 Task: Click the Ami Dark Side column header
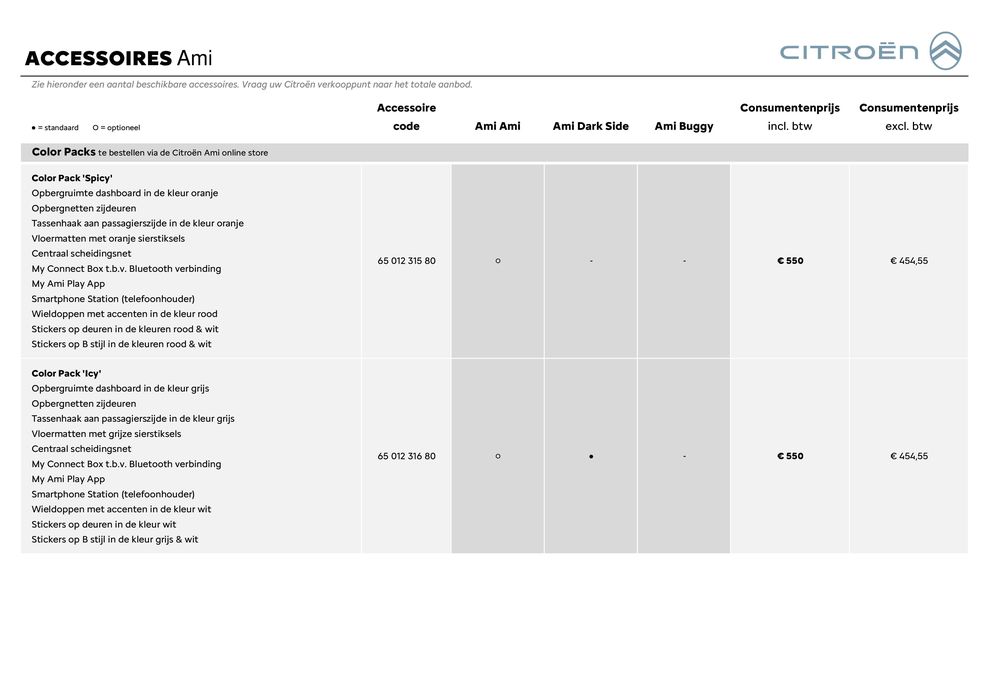click(x=591, y=126)
